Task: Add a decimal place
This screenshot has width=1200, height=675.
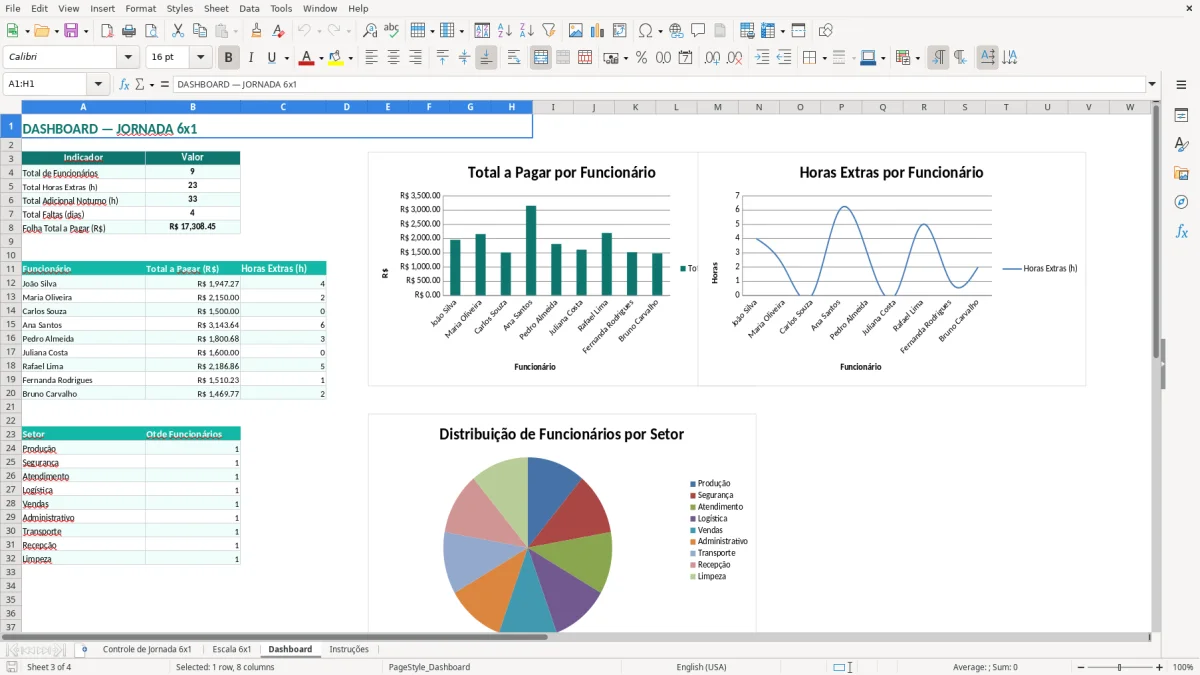Action: tap(714, 58)
